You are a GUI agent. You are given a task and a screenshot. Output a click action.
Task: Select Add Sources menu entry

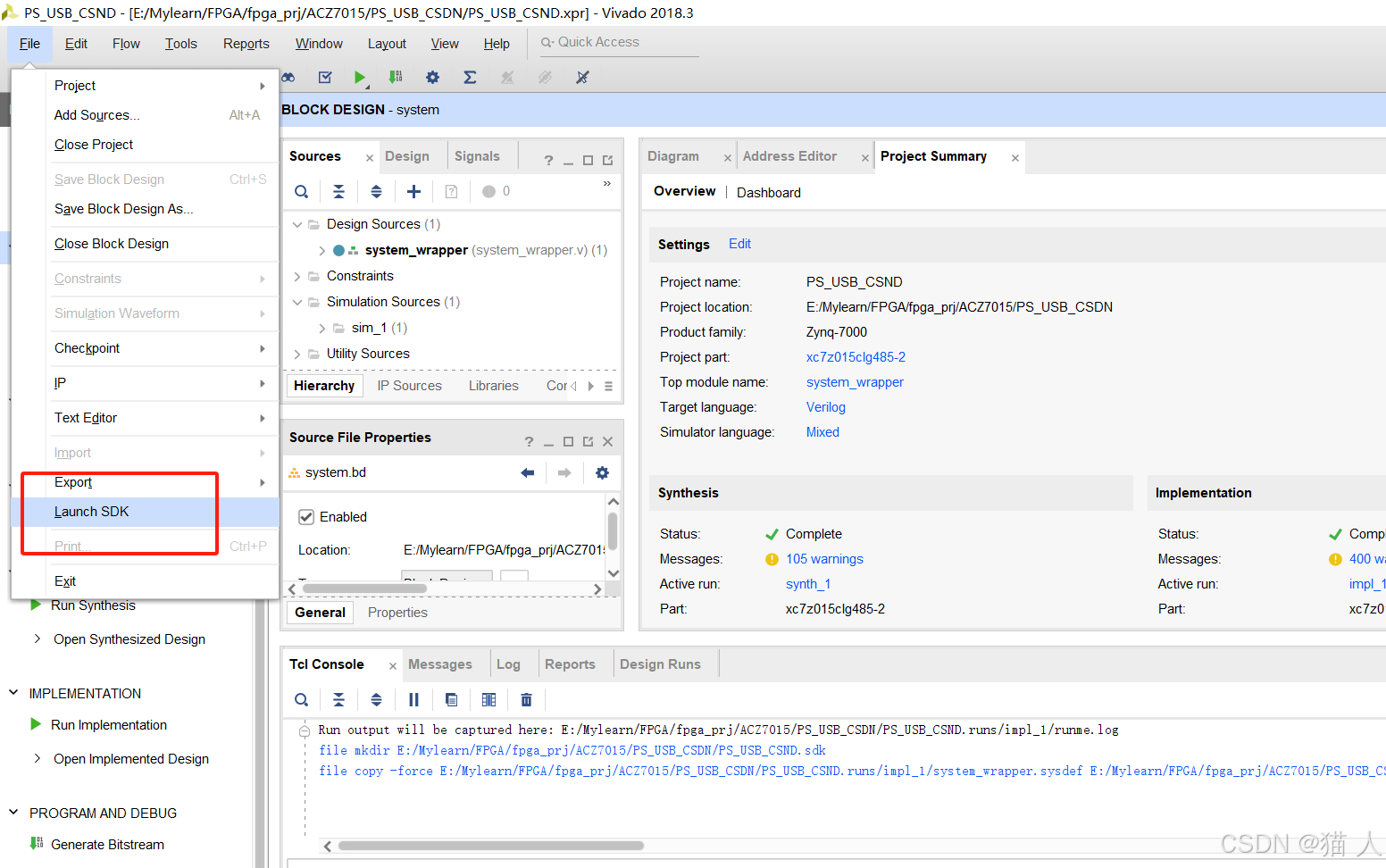[146, 115]
